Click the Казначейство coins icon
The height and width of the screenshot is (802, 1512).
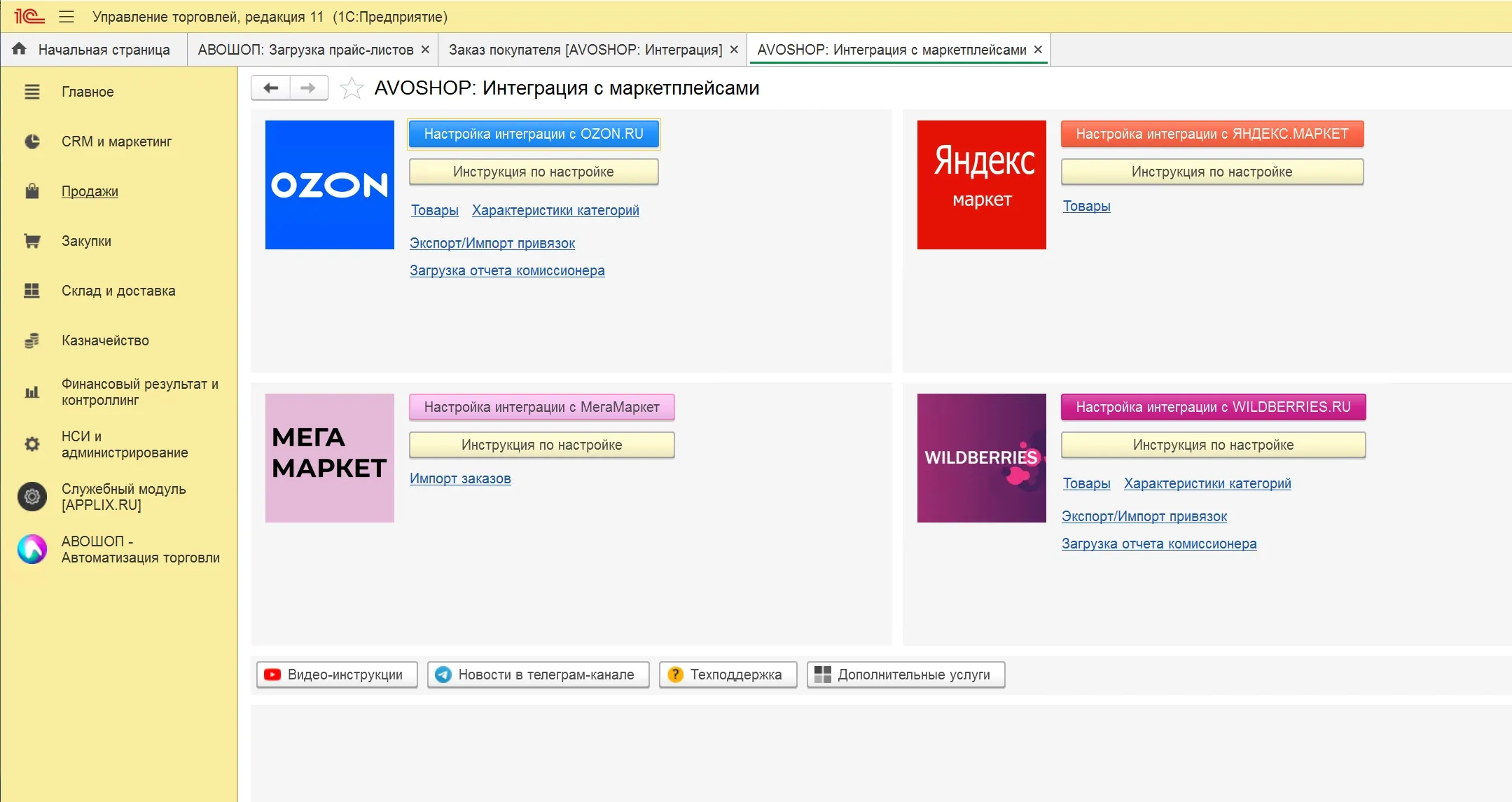click(32, 340)
